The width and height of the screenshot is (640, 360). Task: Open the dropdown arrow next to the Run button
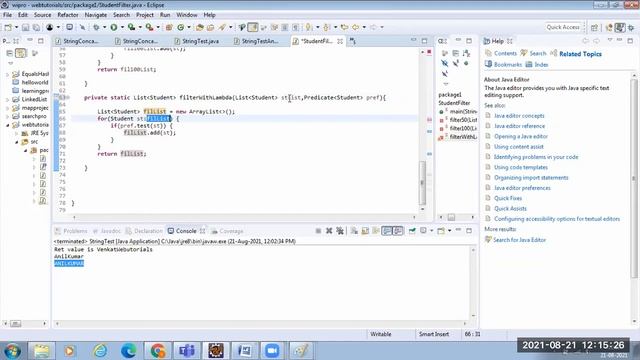[x=122, y=27]
